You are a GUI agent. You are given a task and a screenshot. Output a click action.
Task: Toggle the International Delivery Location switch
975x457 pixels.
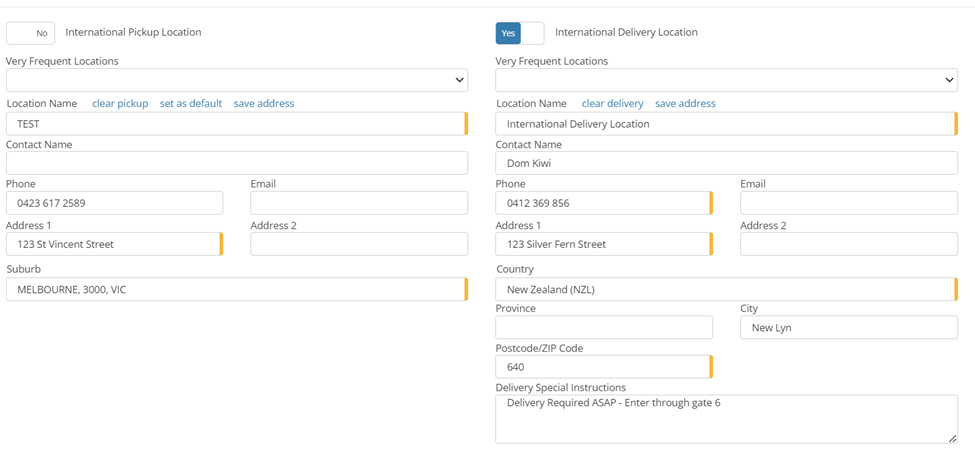(519, 33)
